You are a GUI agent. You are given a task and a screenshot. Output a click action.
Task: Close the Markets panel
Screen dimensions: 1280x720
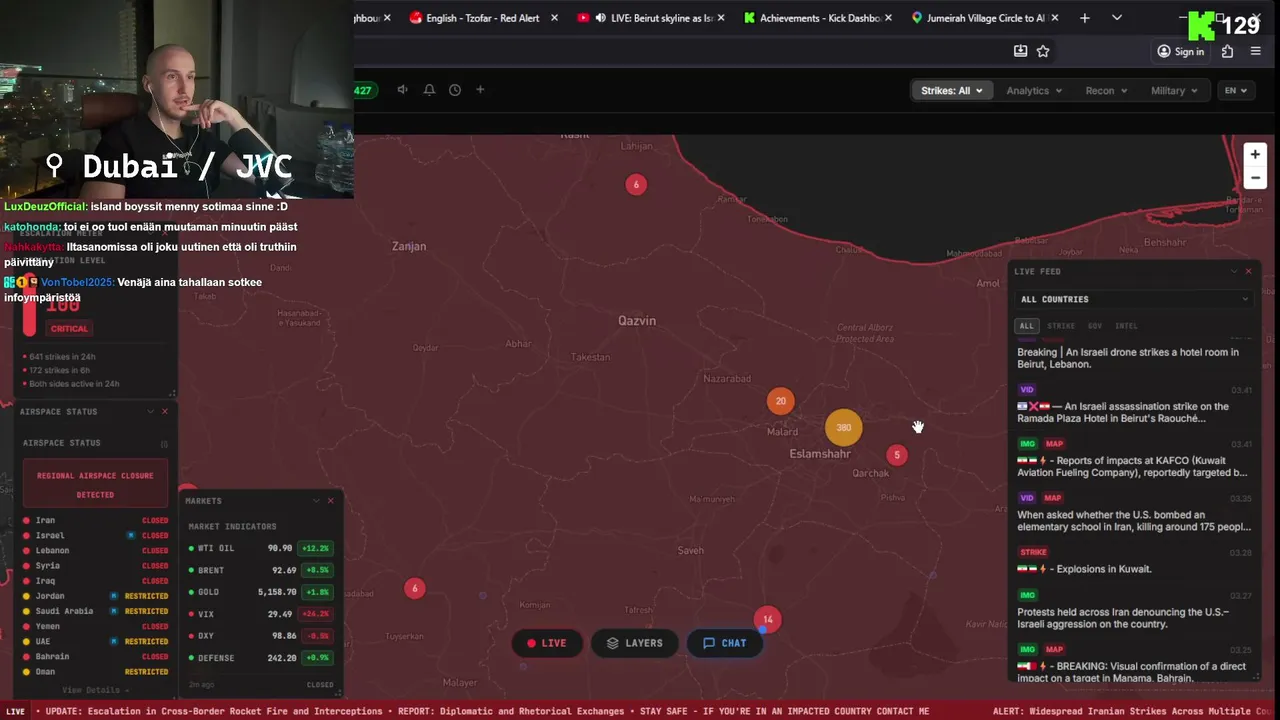(x=330, y=501)
